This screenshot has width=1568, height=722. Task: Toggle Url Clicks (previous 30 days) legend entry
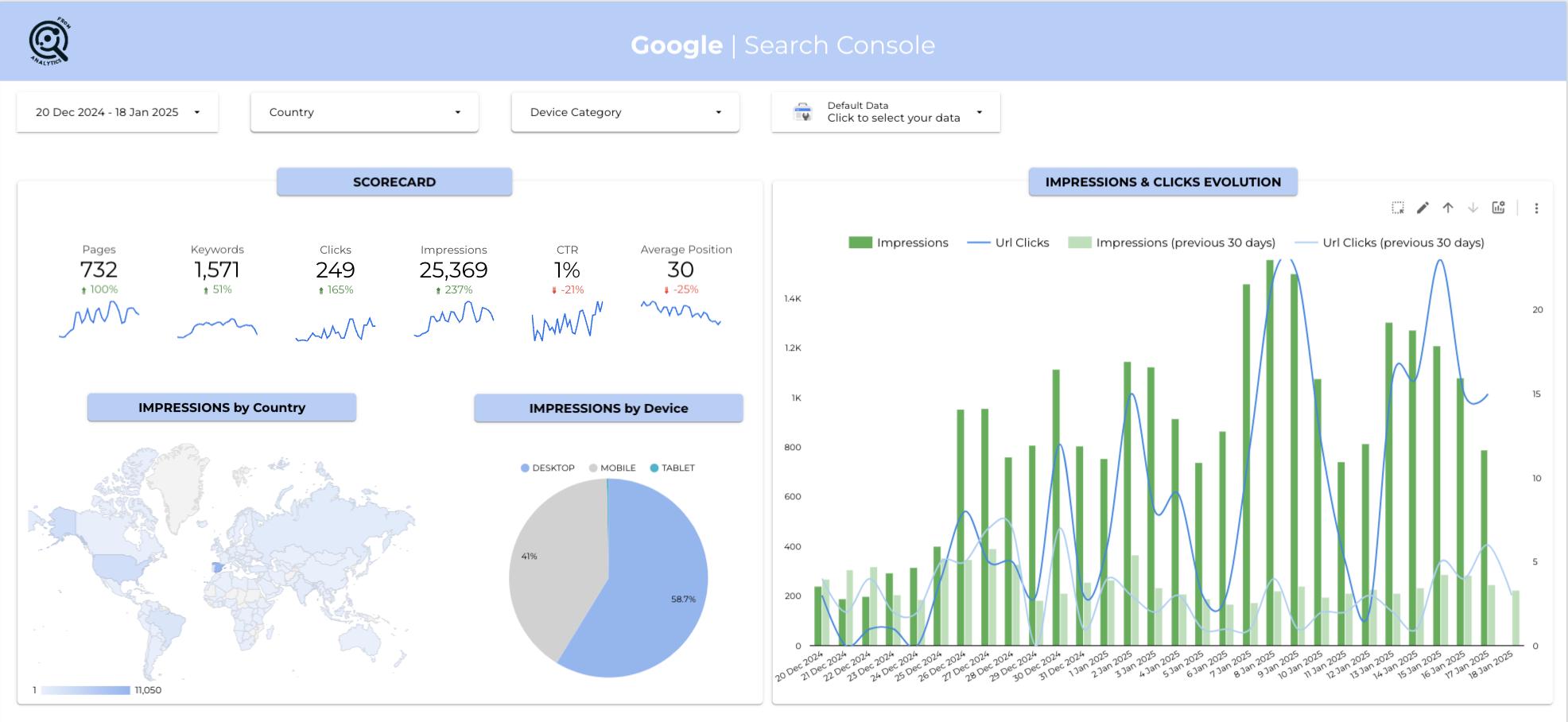(x=1390, y=243)
